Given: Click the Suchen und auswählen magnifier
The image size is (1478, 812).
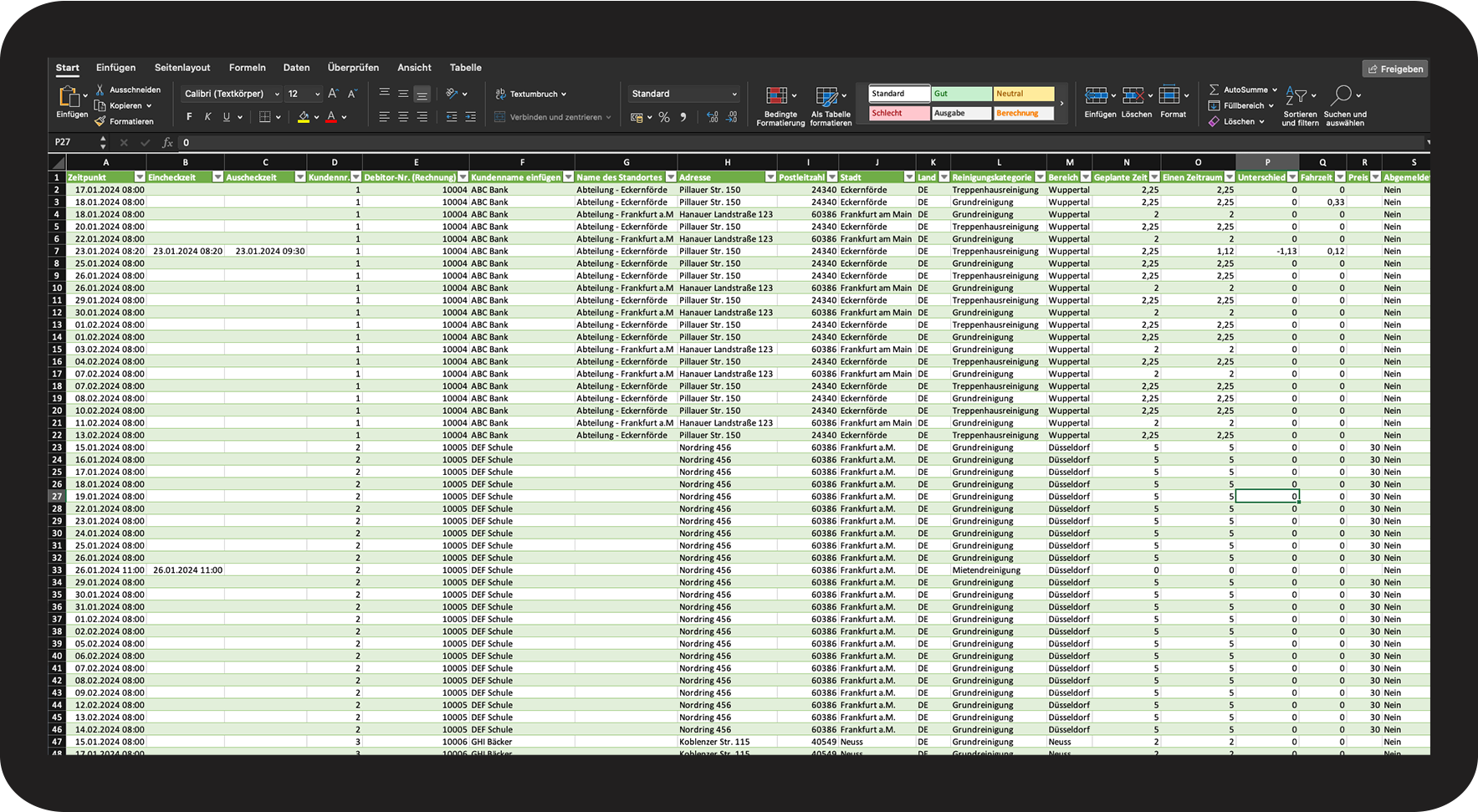Looking at the screenshot, I should [x=1342, y=96].
